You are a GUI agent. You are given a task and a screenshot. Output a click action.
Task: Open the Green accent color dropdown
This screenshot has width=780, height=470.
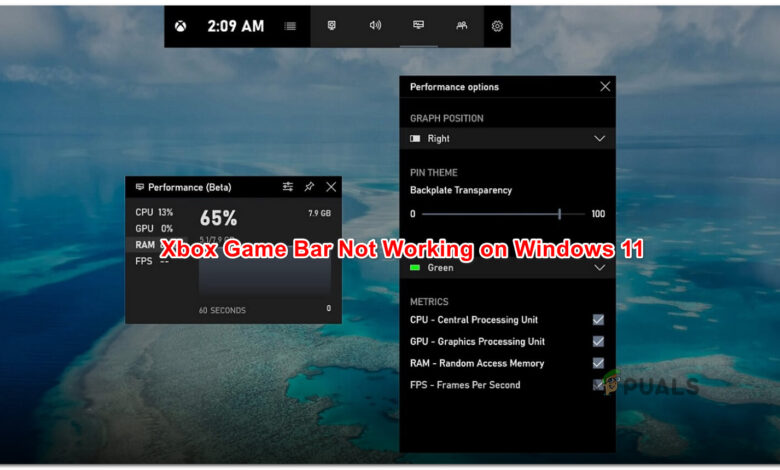pyautogui.click(x=507, y=268)
